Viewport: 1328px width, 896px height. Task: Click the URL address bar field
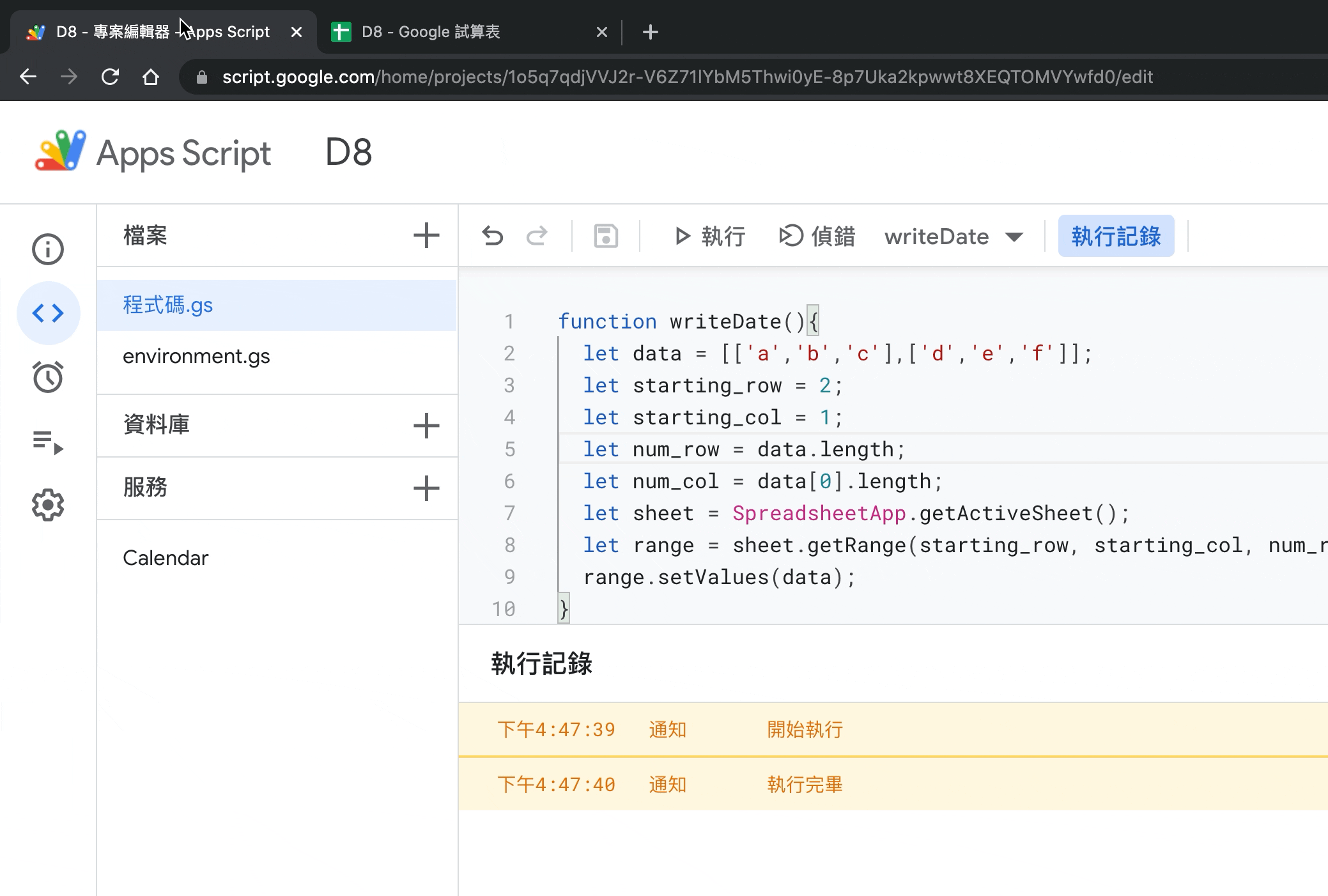[754, 77]
